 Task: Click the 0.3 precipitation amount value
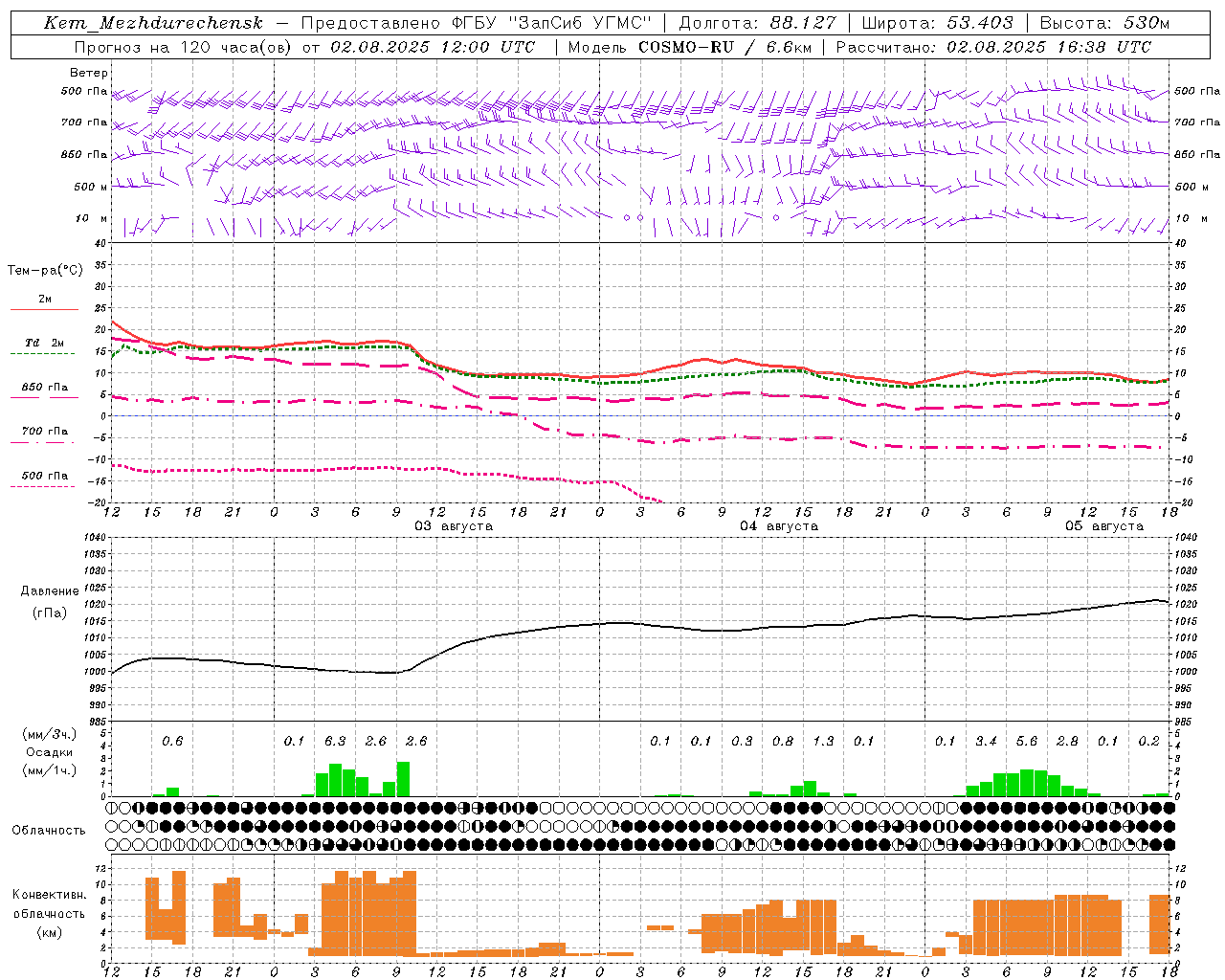tap(742, 741)
